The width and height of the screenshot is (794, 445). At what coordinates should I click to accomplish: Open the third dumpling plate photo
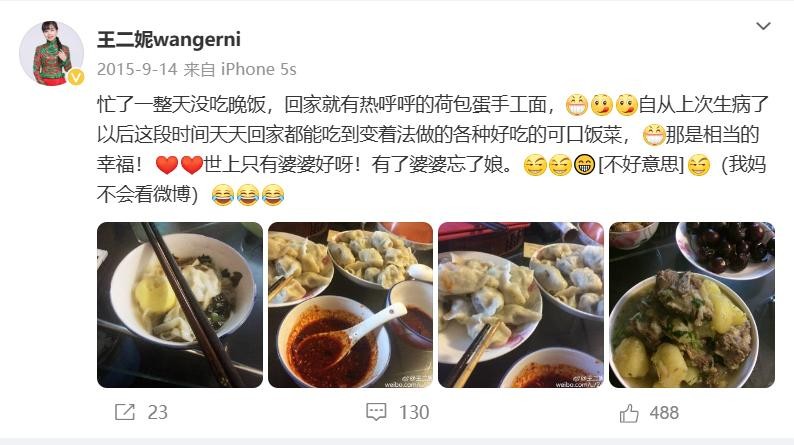click(521, 305)
